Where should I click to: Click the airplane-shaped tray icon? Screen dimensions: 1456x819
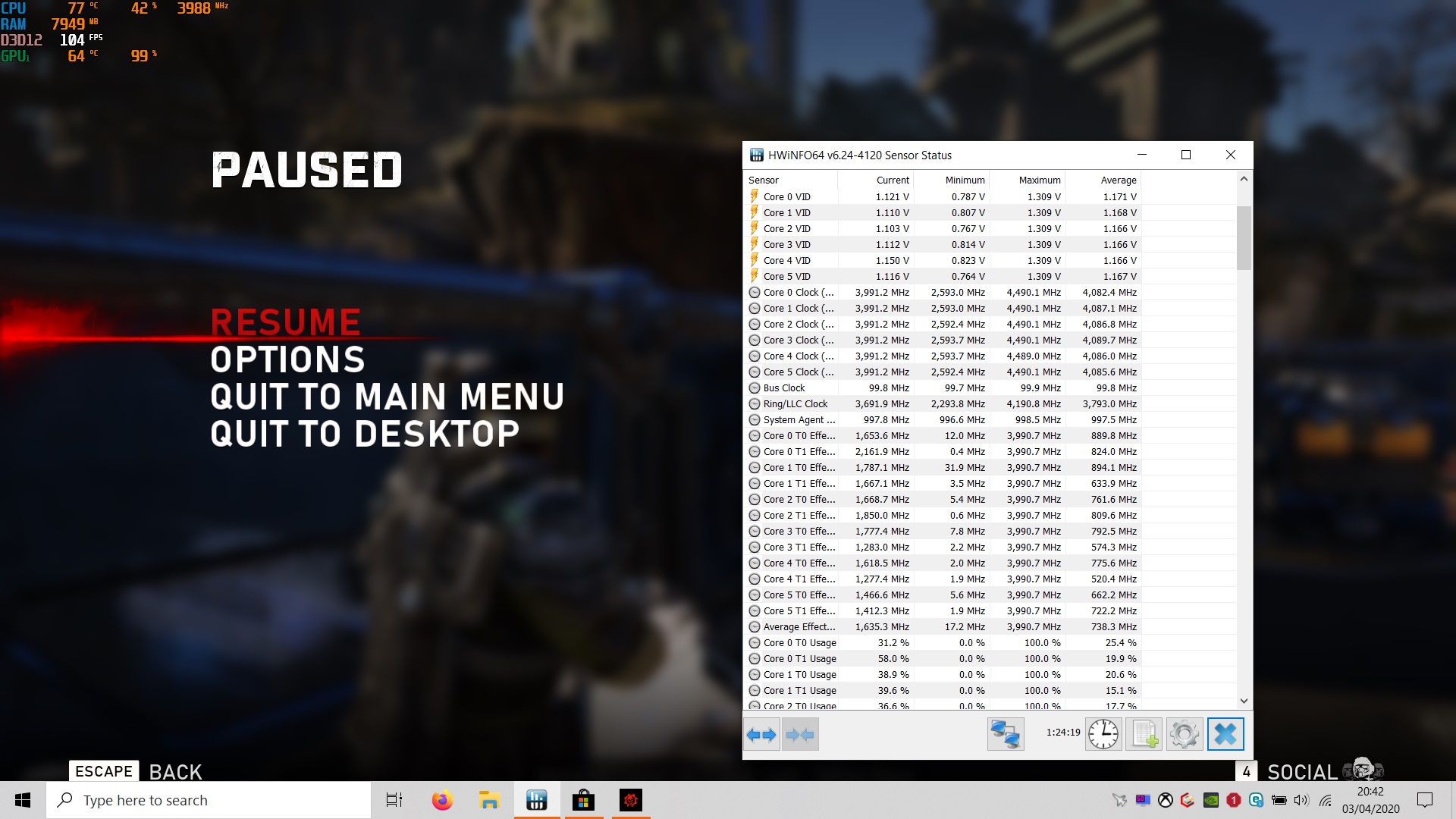1119,800
